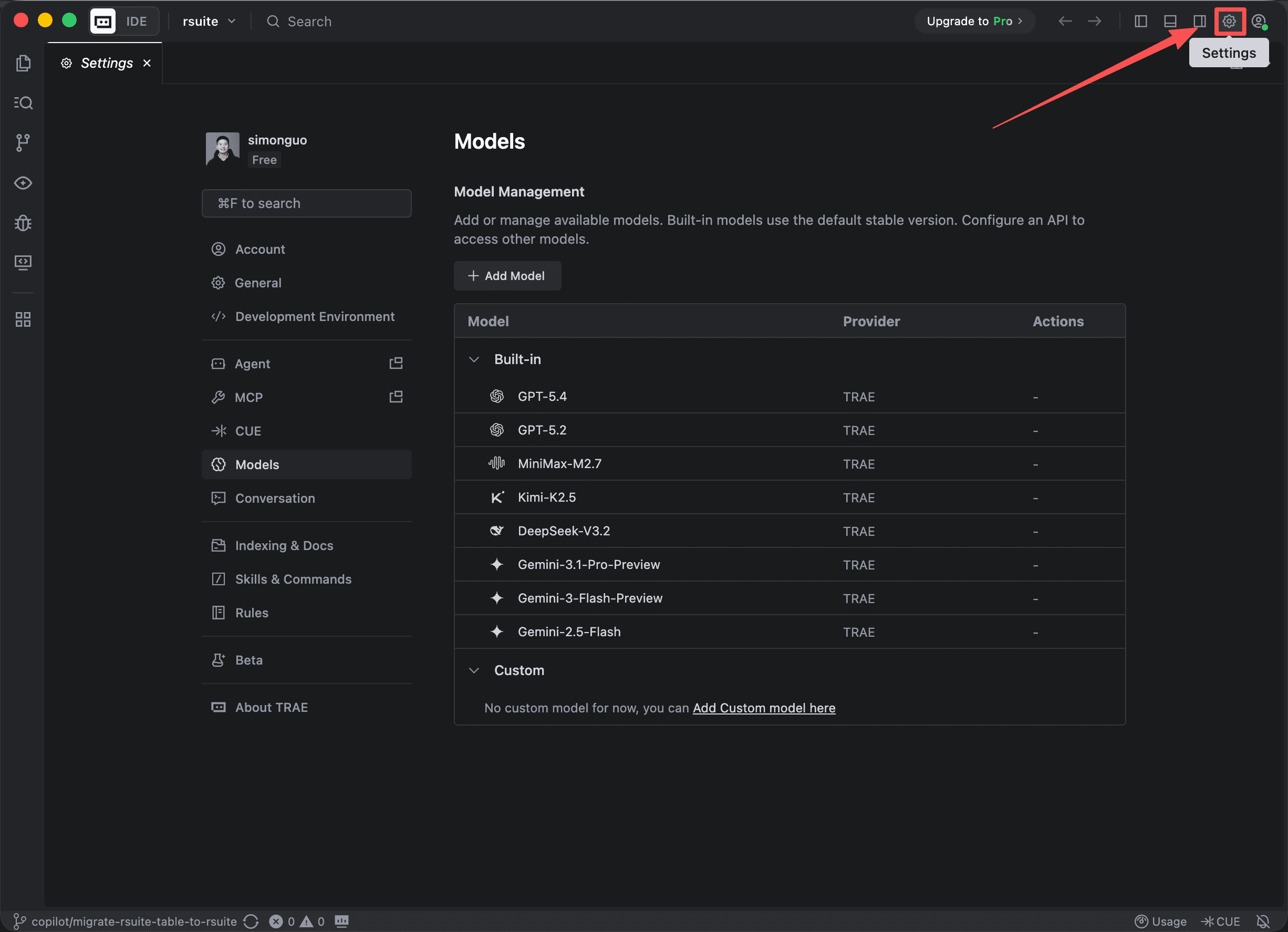Click the TRAE chat icon in status bar
This screenshot has height=932, width=1288.
pos(341,921)
